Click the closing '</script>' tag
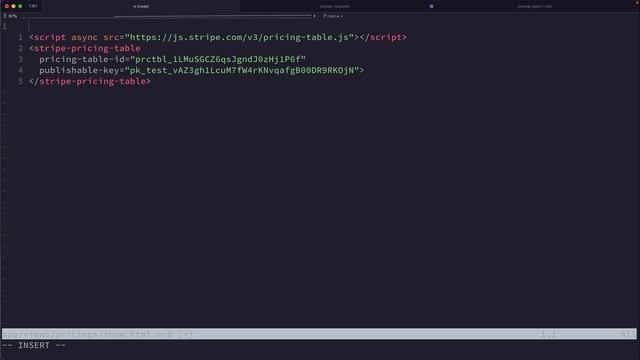Image resolution: width=640 pixels, height=360 pixels. point(383,37)
